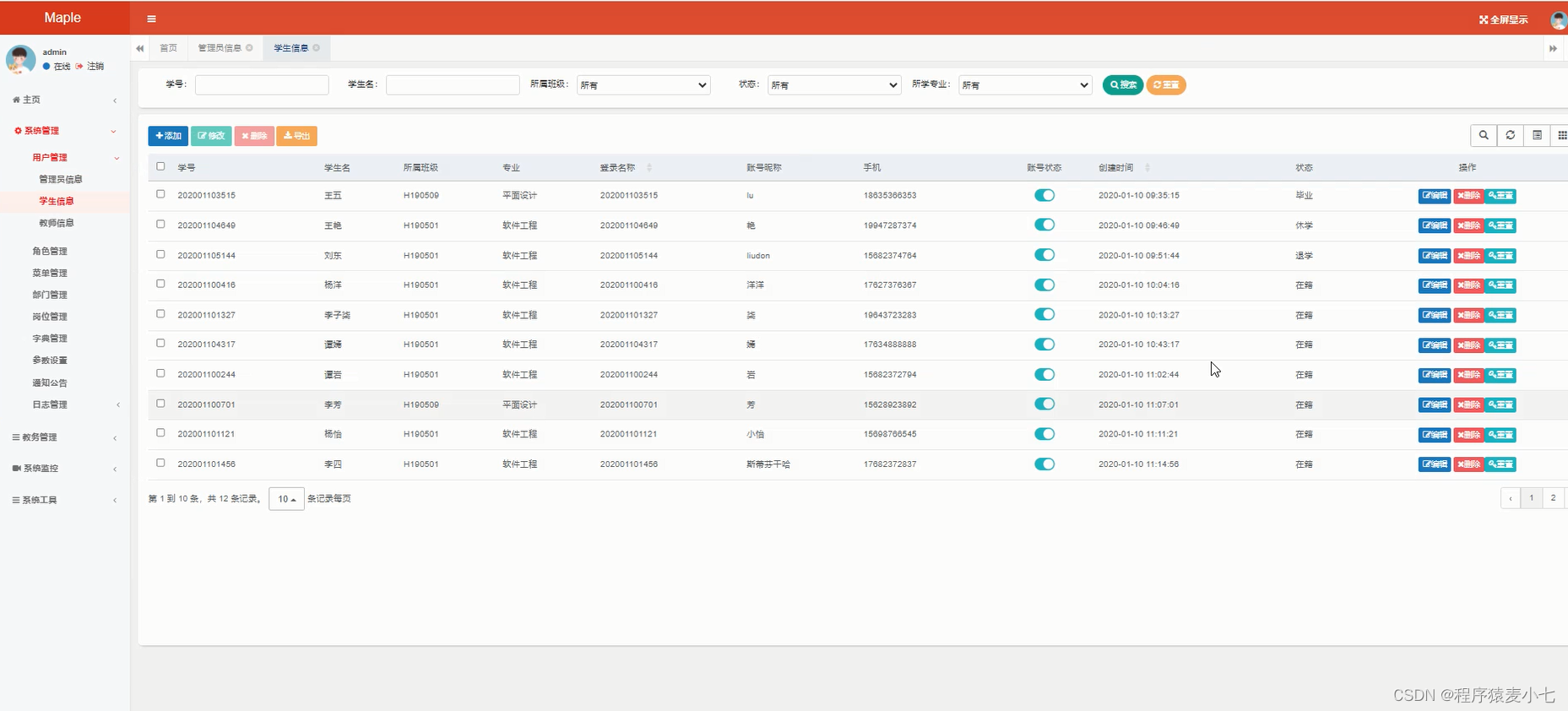The height and width of the screenshot is (711, 1568).
Task: Click the orange 重置 filter button
Action: coord(1166,84)
